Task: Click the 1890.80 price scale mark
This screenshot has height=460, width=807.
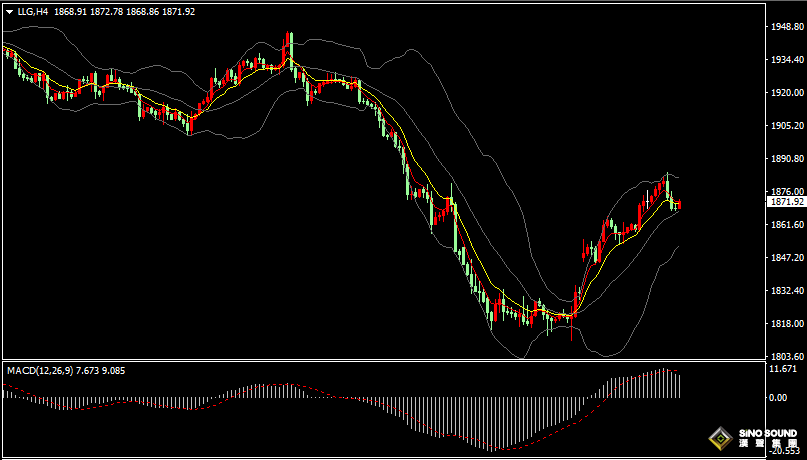Action: click(x=786, y=159)
